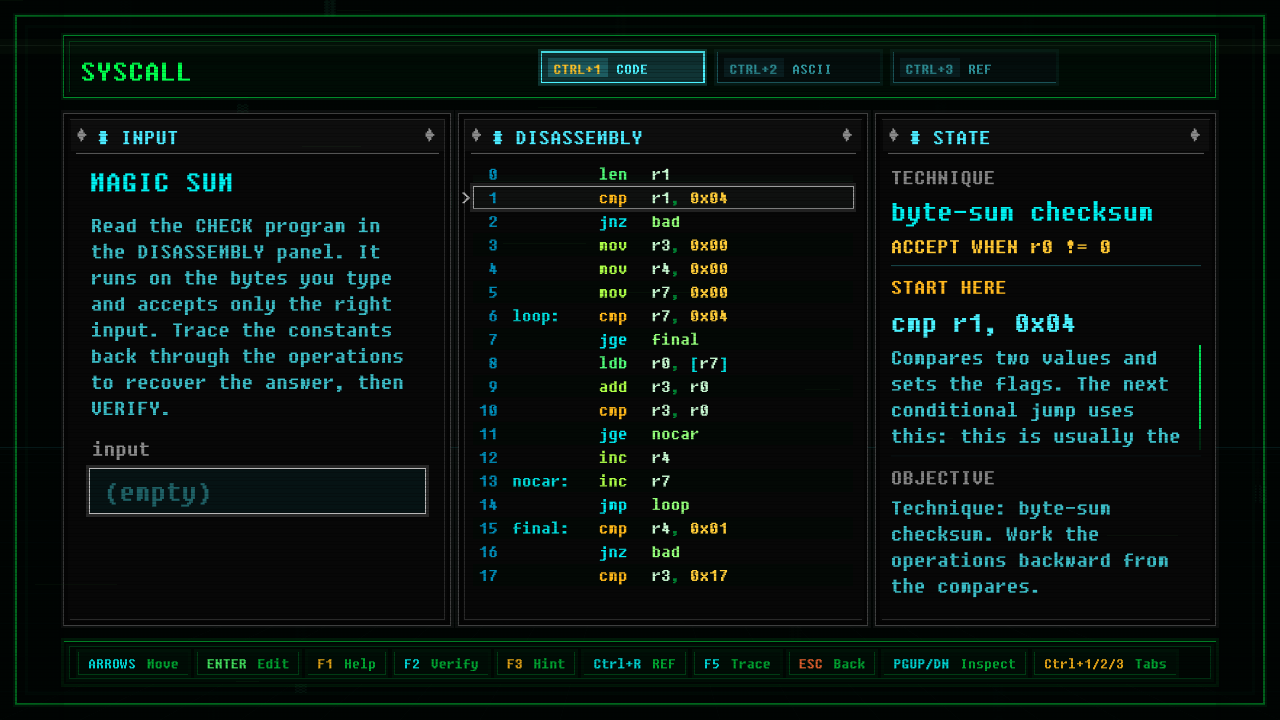
Task: Click the DISASSEMBLY panel left diamond icon
Action: [476, 136]
